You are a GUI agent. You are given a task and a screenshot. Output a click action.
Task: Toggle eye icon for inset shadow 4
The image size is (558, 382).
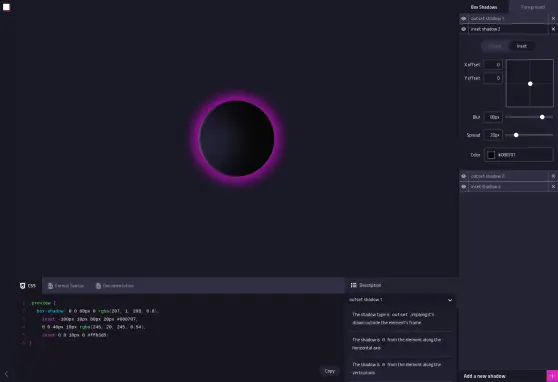463,187
